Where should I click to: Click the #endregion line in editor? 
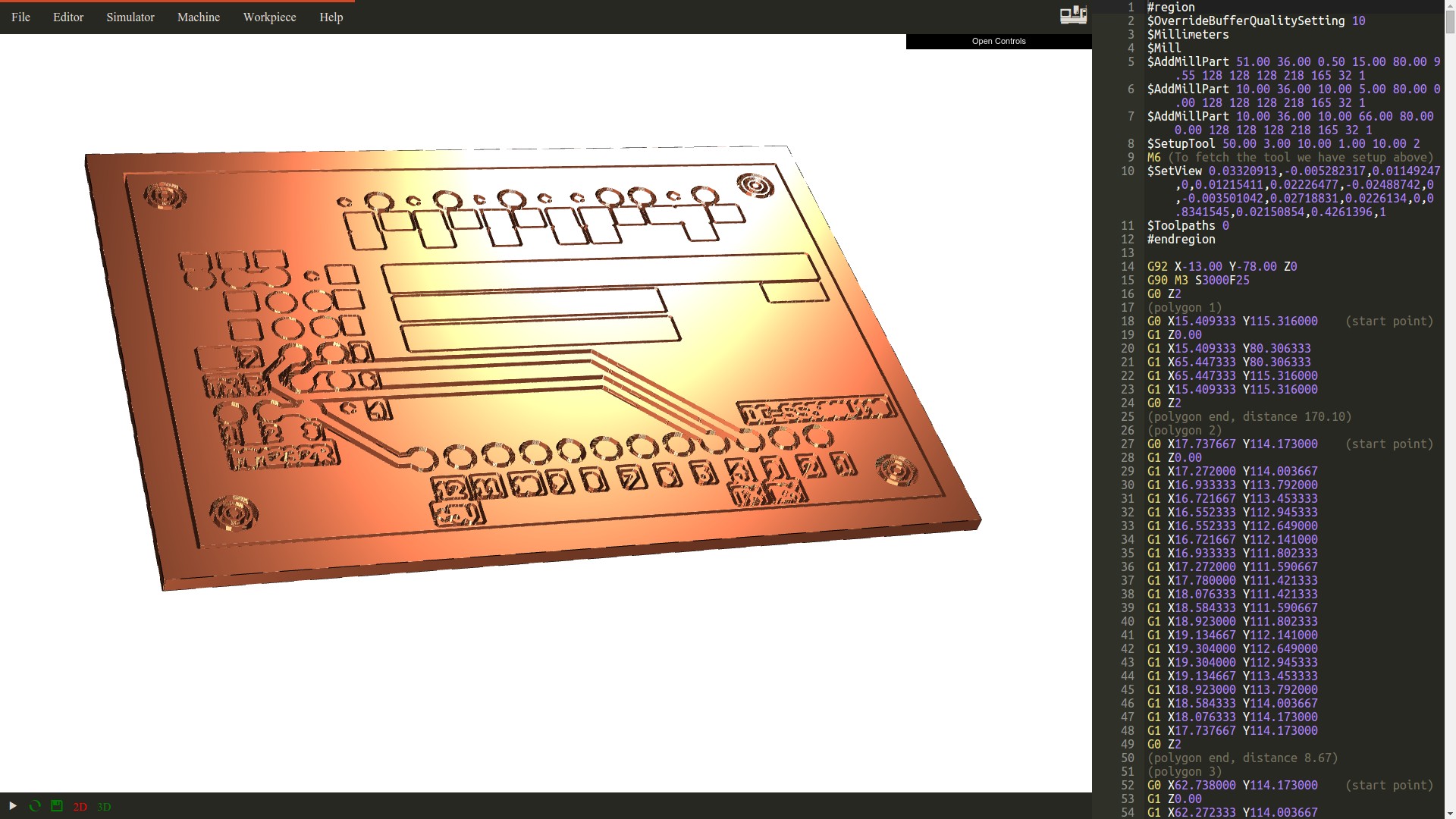1181,240
